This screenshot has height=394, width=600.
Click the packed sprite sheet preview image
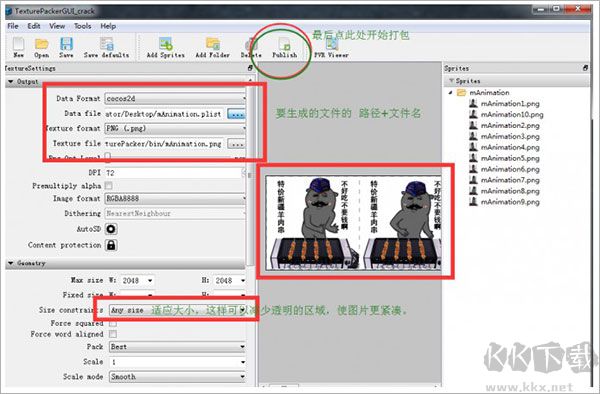pyautogui.click(x=354, y=223)
